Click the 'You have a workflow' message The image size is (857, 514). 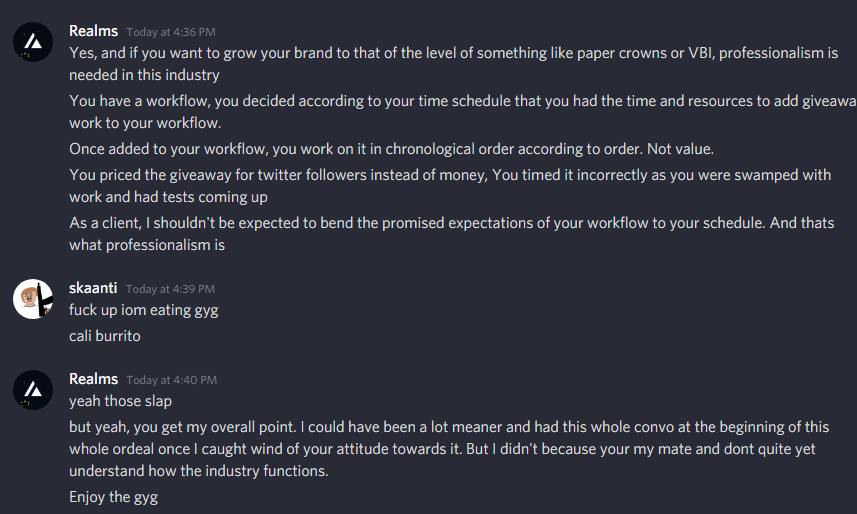coord(400,112)
